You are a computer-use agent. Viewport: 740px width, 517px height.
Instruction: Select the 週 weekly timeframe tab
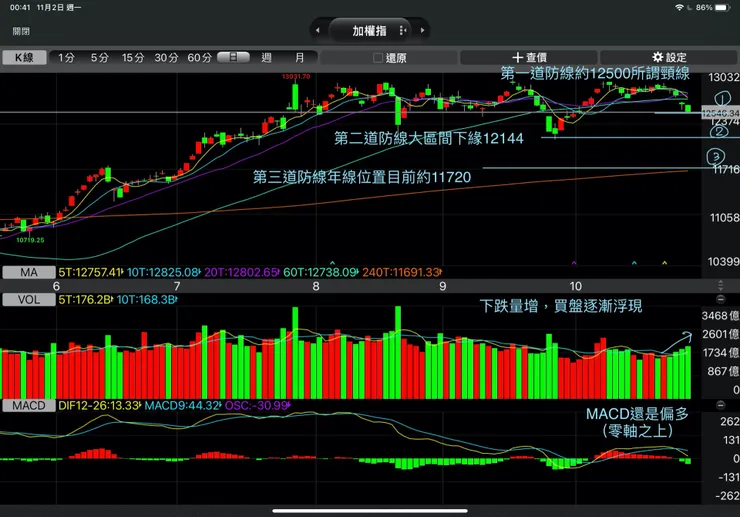pos(267,58)
